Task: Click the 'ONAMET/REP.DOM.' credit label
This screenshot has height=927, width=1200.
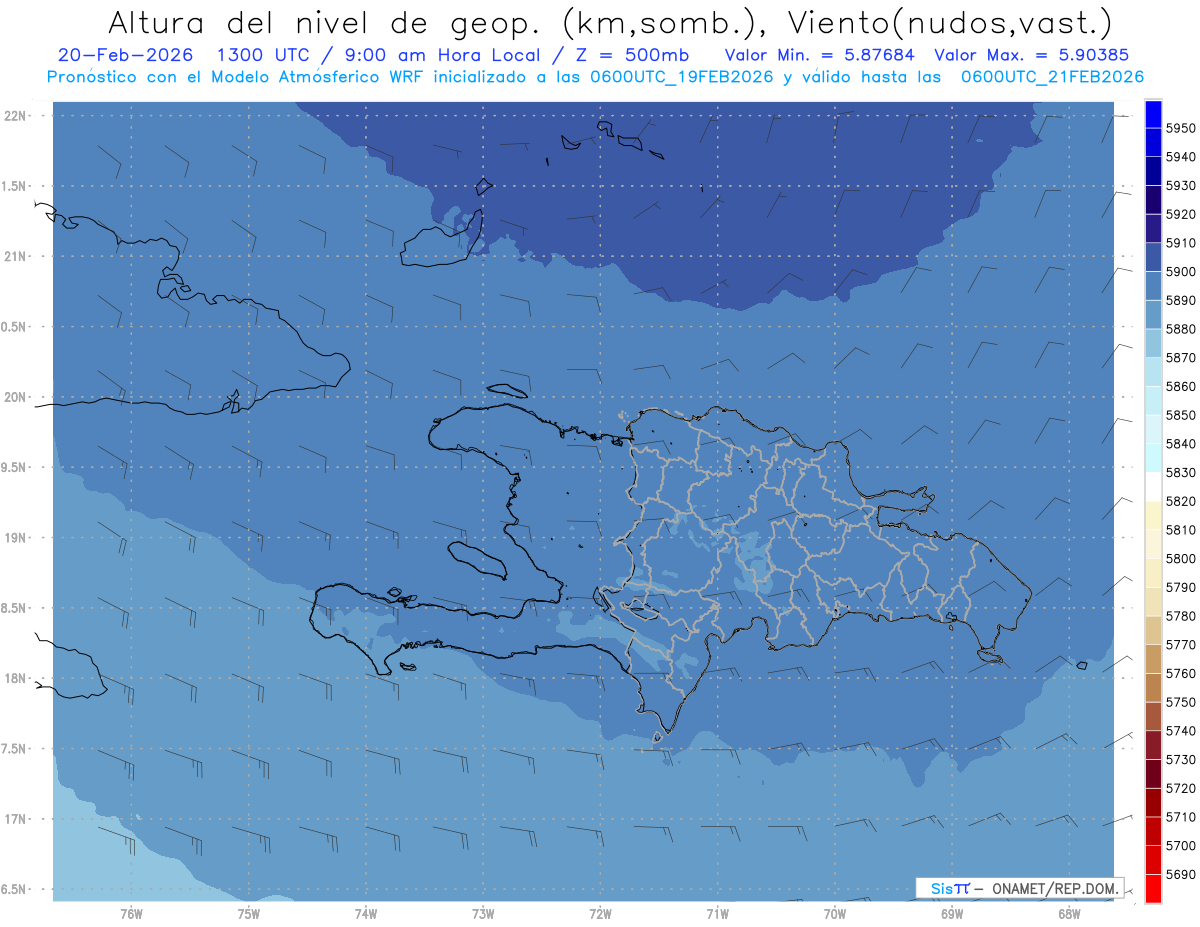Action: (x=1054, y=888)
